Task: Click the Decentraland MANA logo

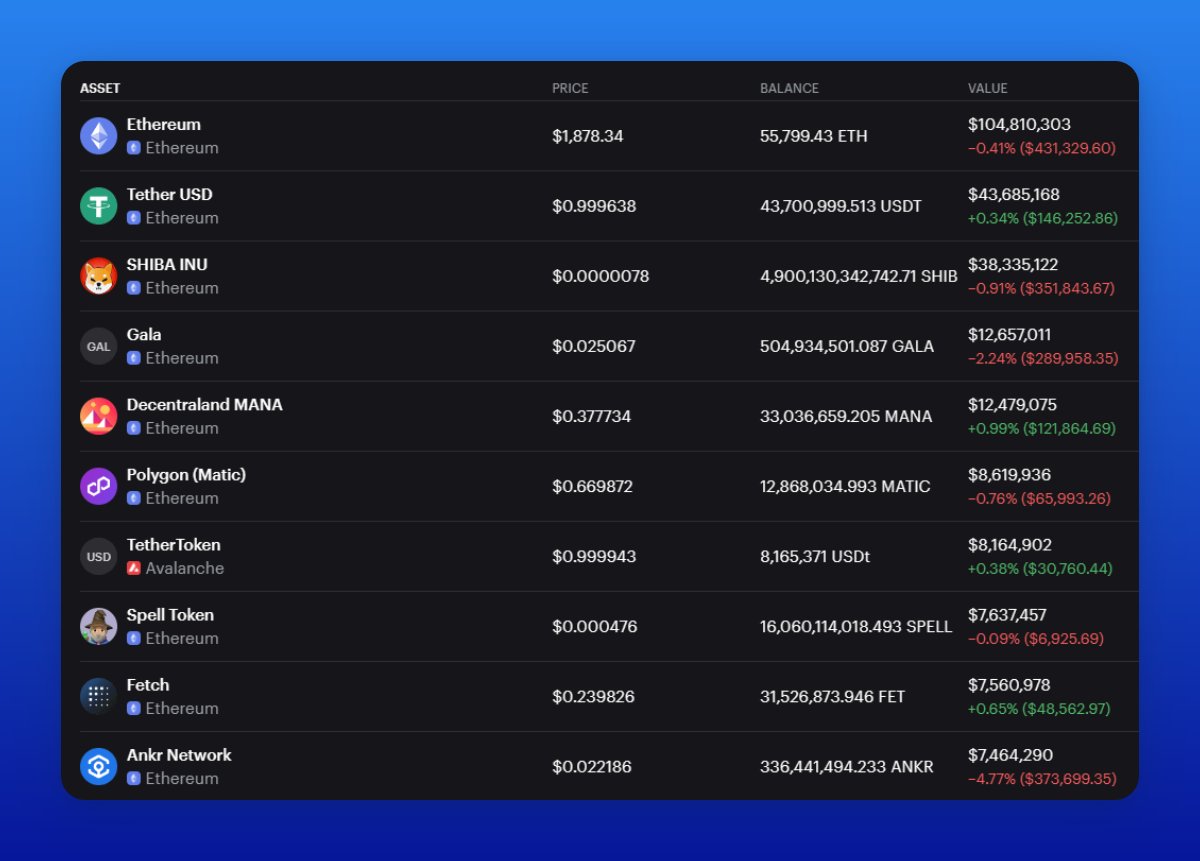Action: [x=99, y=416]
